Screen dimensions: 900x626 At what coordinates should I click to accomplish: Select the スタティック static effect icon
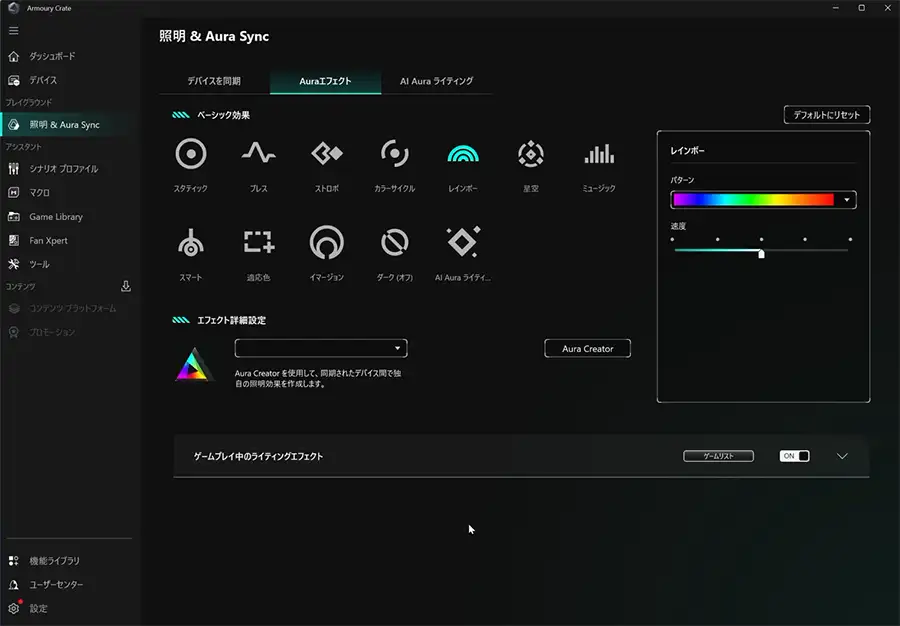coord(191,154)
